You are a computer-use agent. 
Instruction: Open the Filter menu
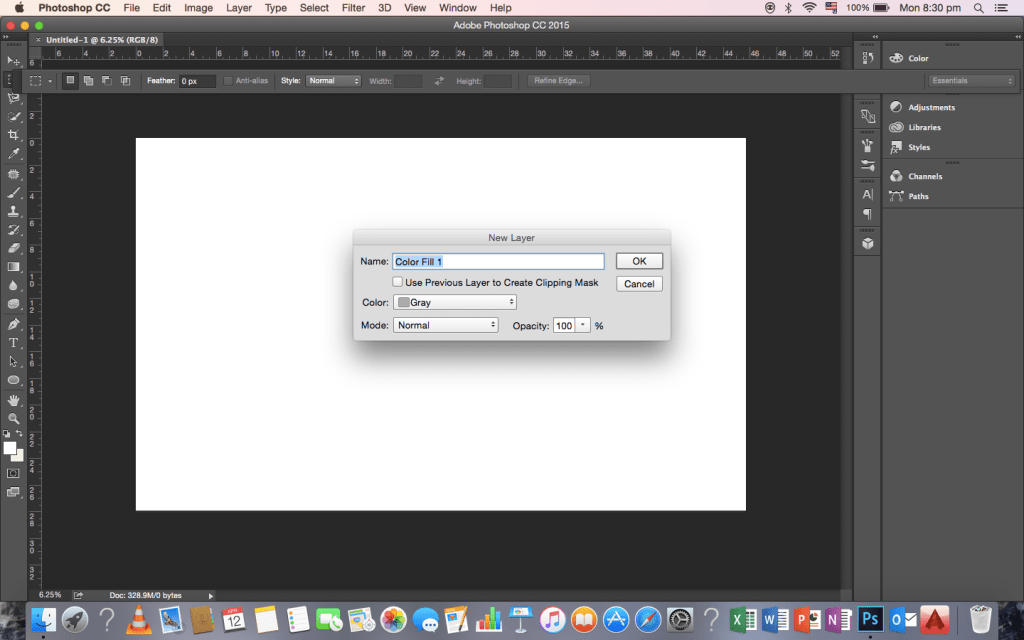click(353, 8)
